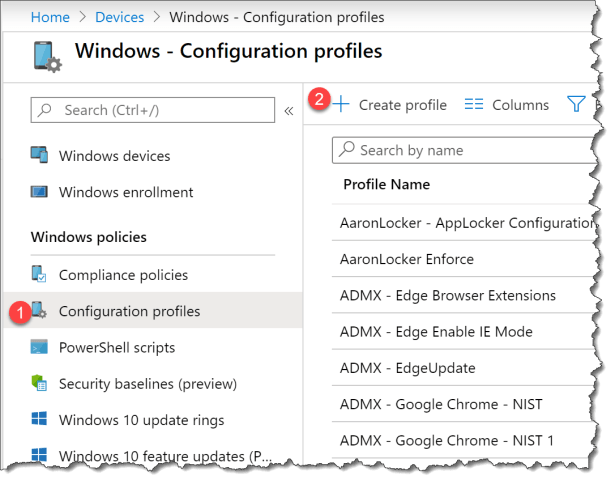Open Windows 10 feature updates item

(165, 456)
